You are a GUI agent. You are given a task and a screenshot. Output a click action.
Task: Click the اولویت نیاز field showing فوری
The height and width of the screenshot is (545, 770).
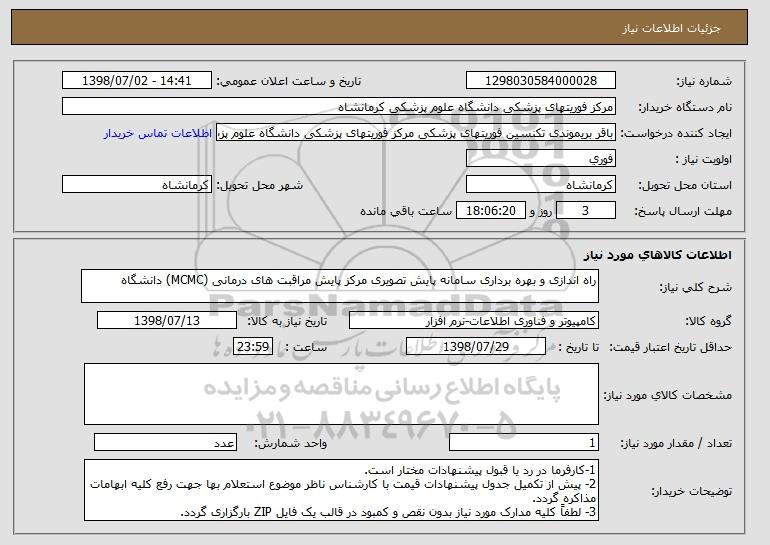coord(541,159)
